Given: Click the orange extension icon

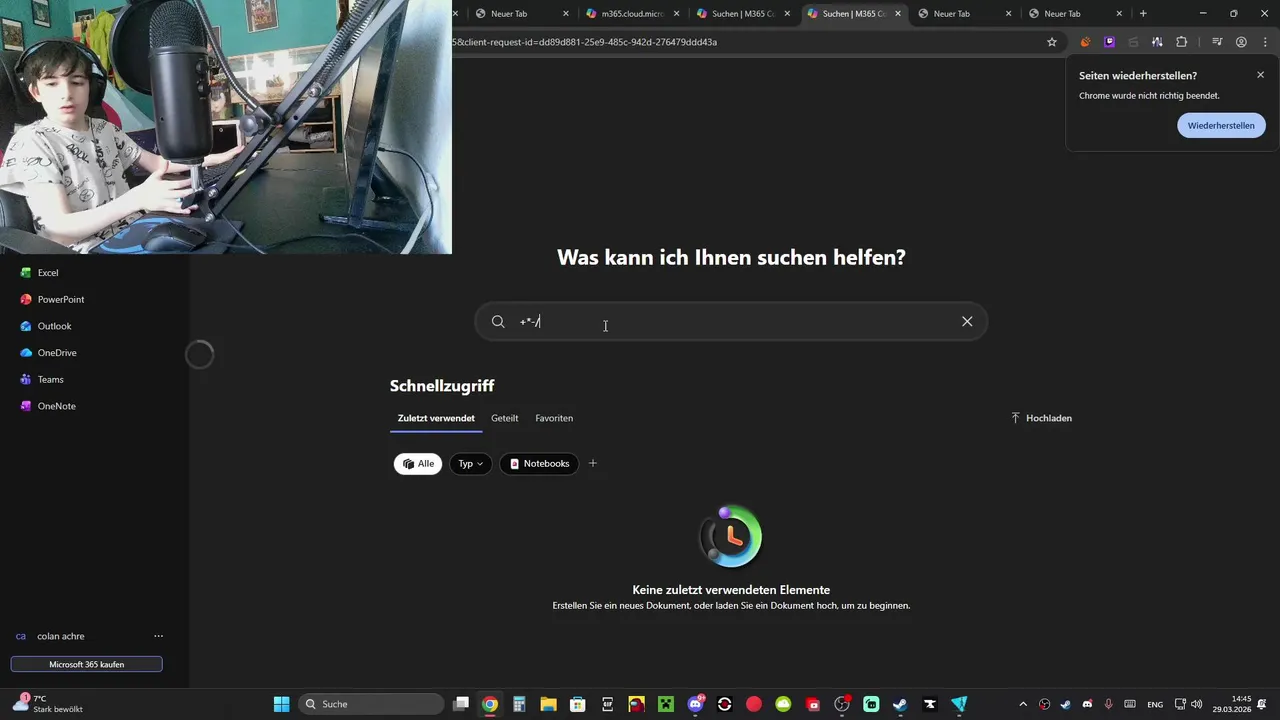Looking at the screenshot, I should click(x=1085, y=42).
